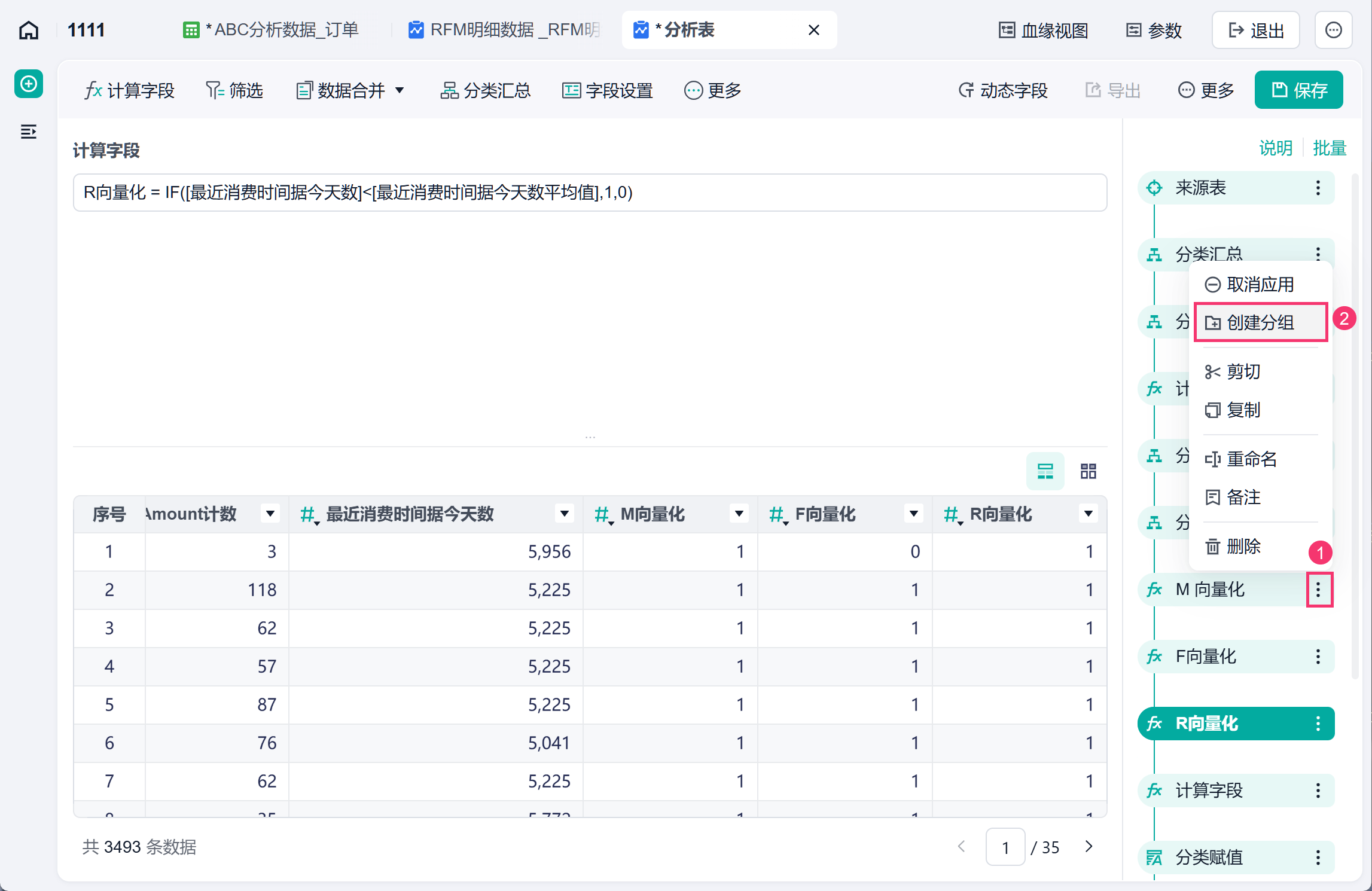Image resolution: width=1372 pixels, height=891 pixels.
Task: Click the green 保存 save button
Action: tap(1299, 90)
